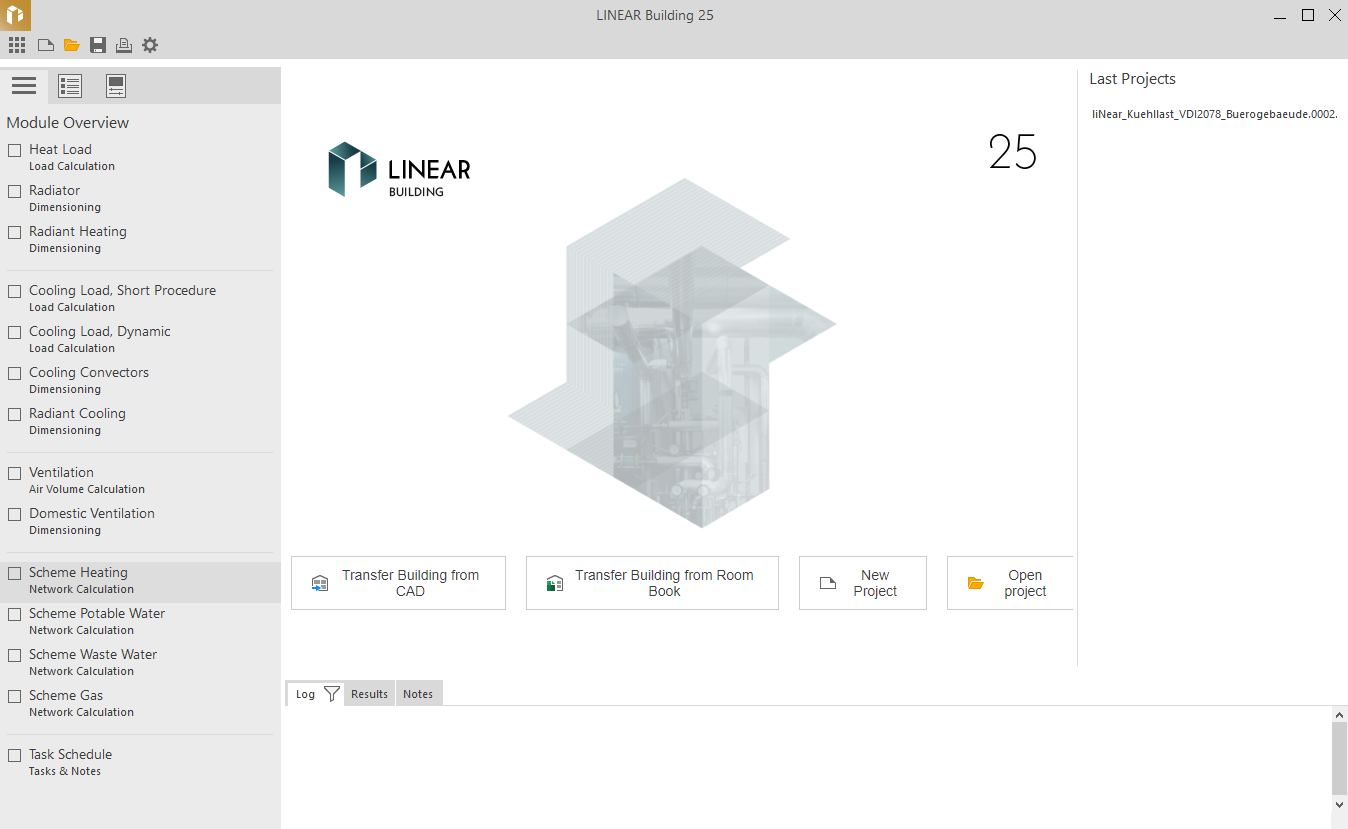Viewport: 1348px width, 829px height.
Task: Enable the Cooling Load, Dynamic checkbox
Action: pos(15,332)
